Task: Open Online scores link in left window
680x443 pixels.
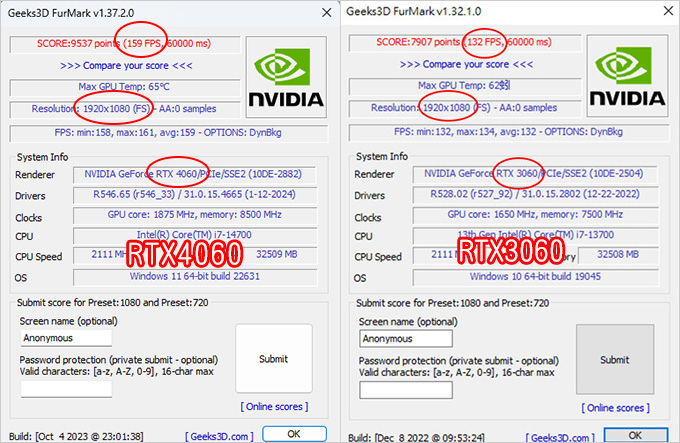Action: 275,407
